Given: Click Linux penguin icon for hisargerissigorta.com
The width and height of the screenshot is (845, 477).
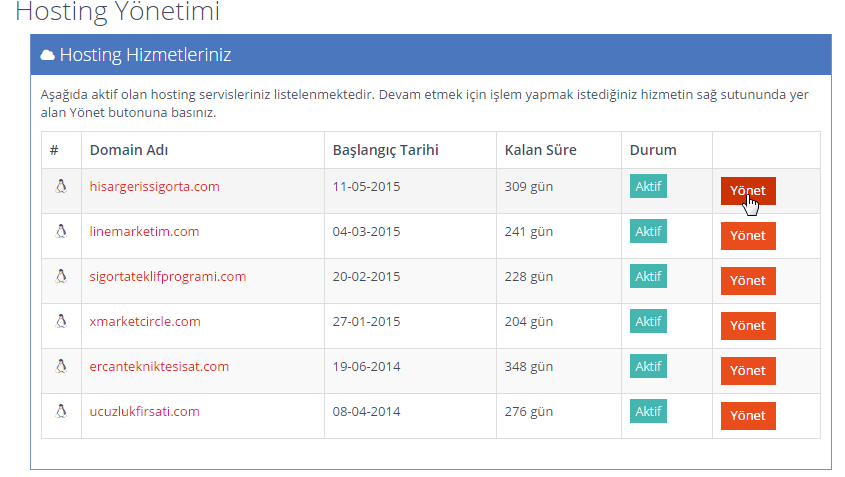Looking at the screenshot, I should [61, 186].
